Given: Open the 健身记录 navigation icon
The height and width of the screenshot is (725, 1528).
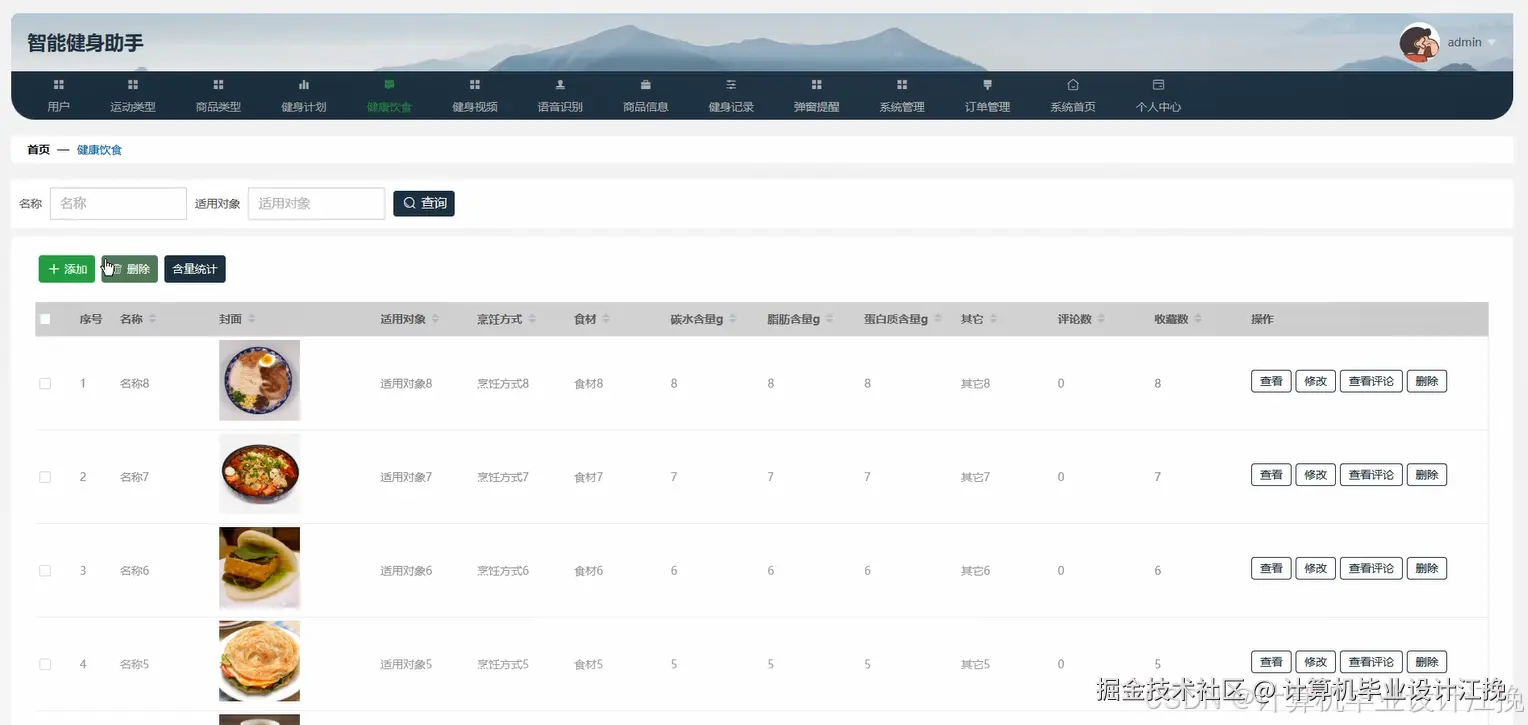Looking at the screenshot, I should 731,85.
